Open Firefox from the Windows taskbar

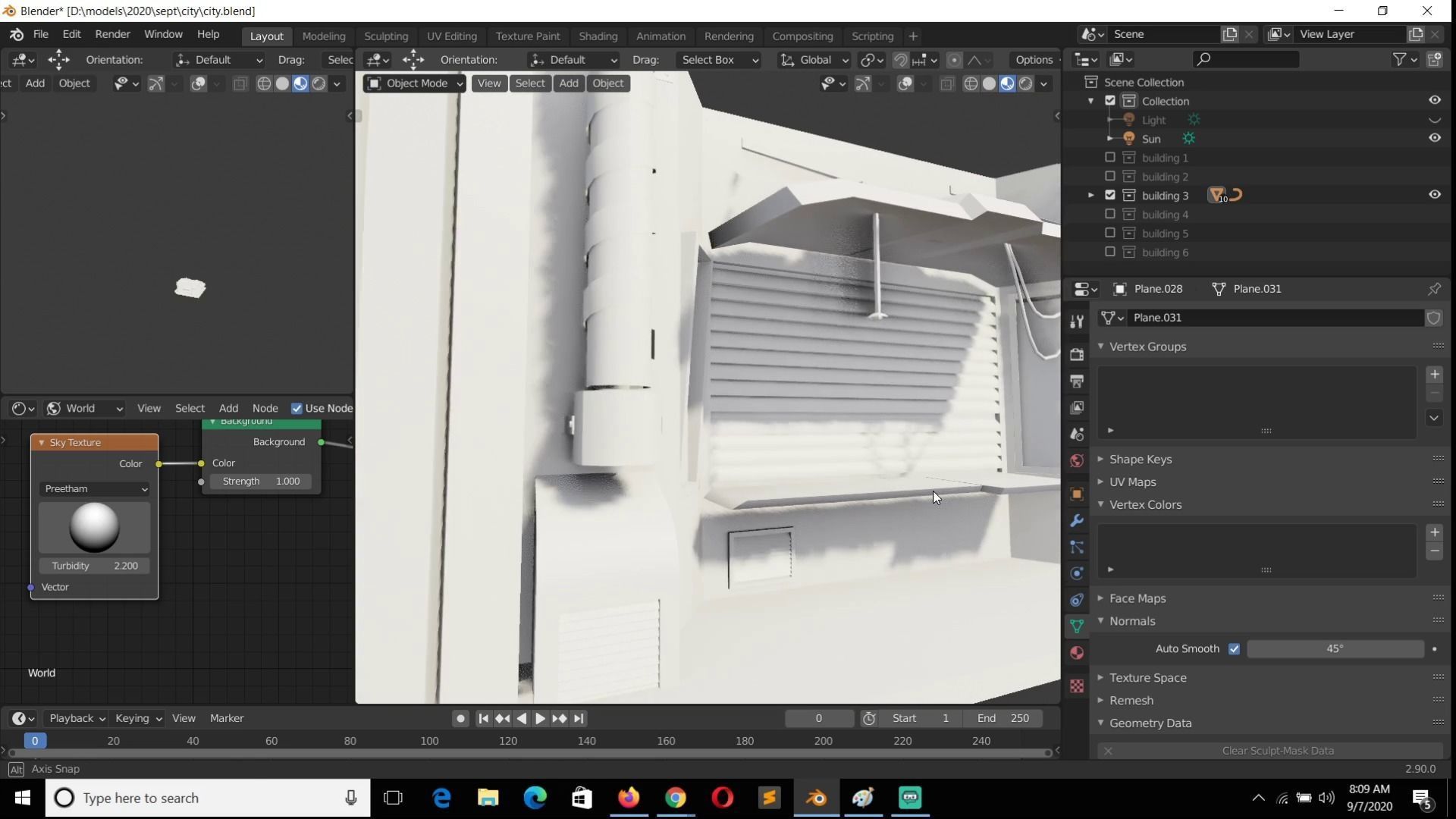pos(629,798)
